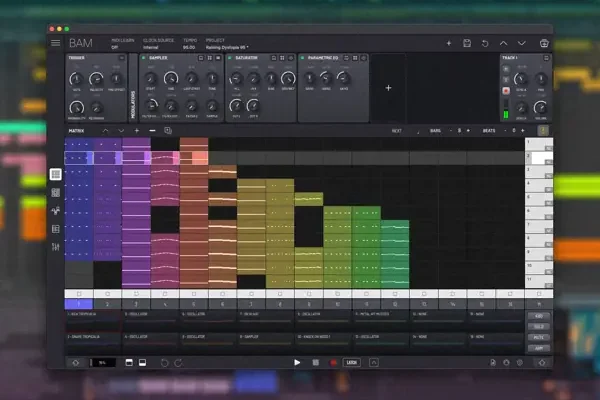The height and width of the screenshot is (400, 600).
Task: Select the matrix grid view sidebar icon
Action: (x=56, y=174)
